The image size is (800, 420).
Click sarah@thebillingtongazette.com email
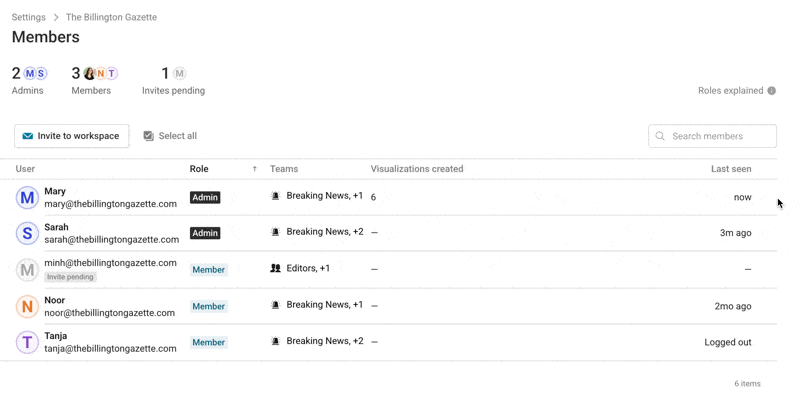click(x=112, y=239)
